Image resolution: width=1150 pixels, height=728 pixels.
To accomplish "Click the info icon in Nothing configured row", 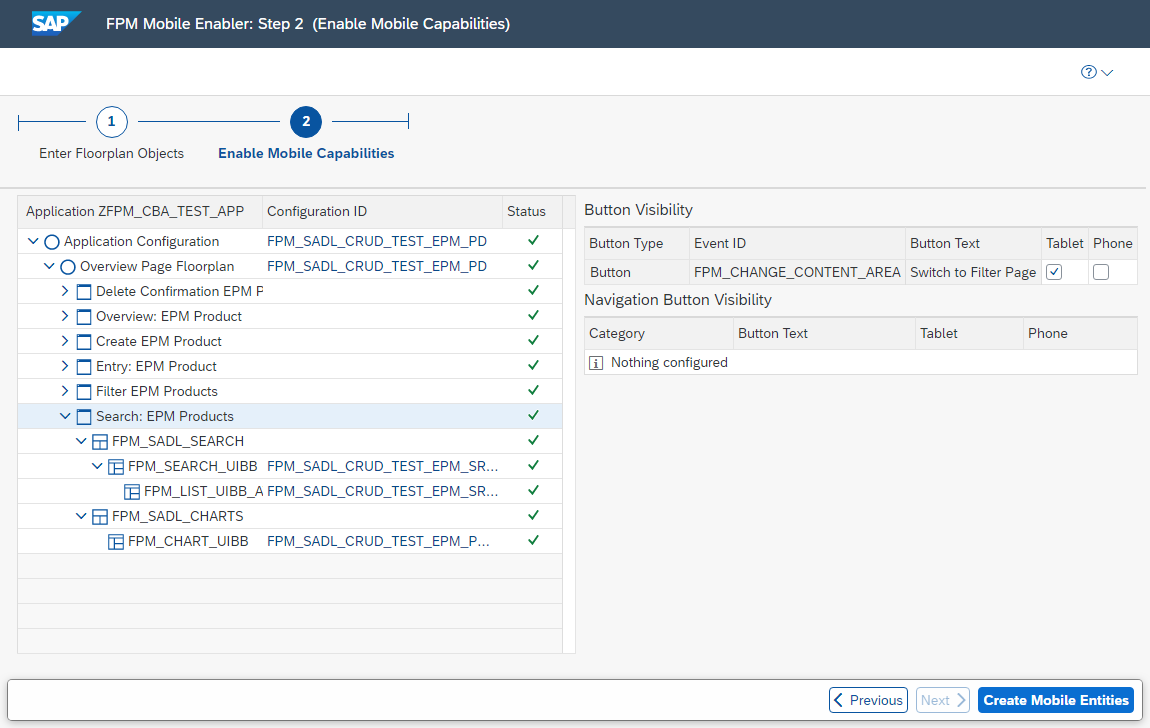I will click(x=596, y=361).
